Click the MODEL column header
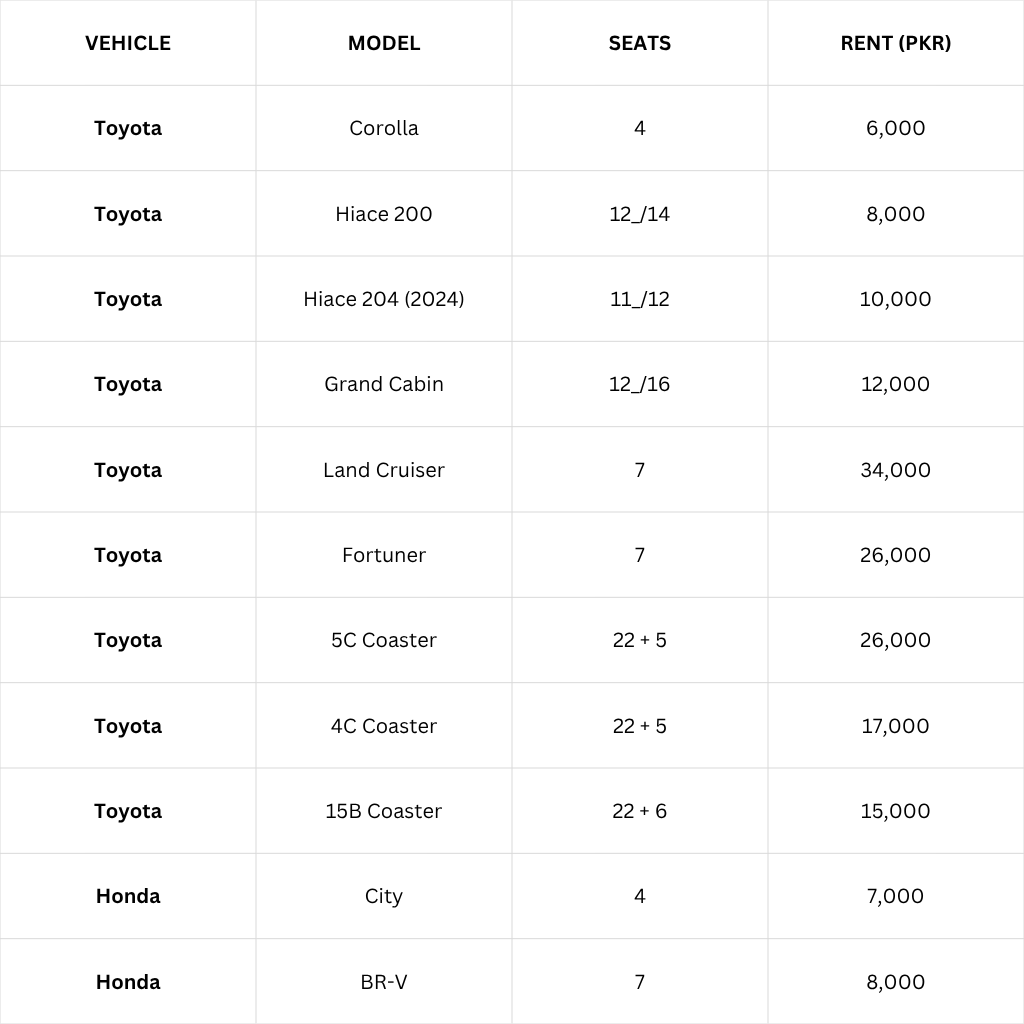1024x1024 pixels. pyautogui.click(x=384, y=43)
